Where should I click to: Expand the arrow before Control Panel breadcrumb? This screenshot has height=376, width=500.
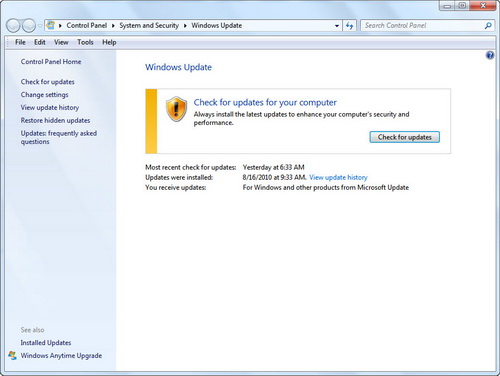point(60,25)
